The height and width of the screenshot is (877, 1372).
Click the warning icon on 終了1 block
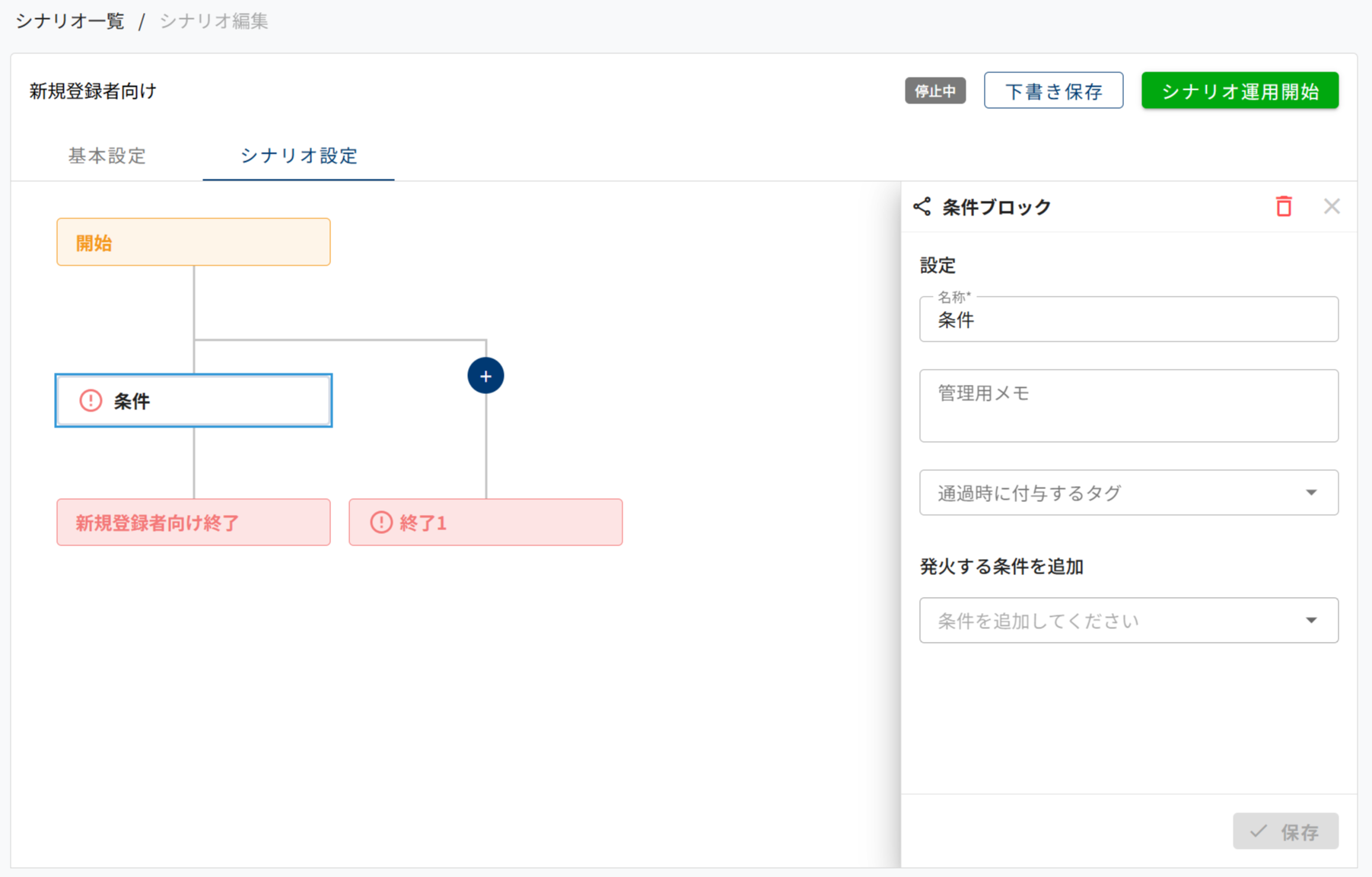[x=381, y=523]
